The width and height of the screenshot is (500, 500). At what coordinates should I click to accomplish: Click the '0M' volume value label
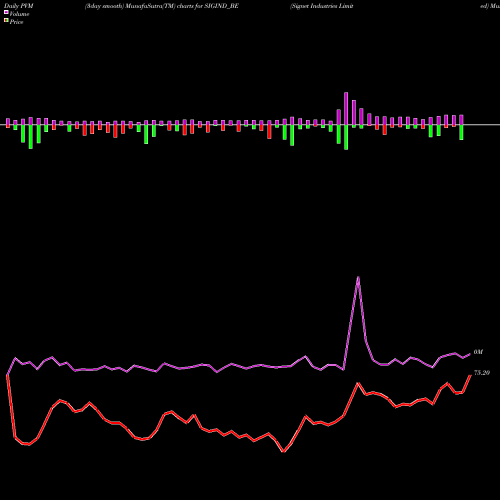tap(478, 352)
